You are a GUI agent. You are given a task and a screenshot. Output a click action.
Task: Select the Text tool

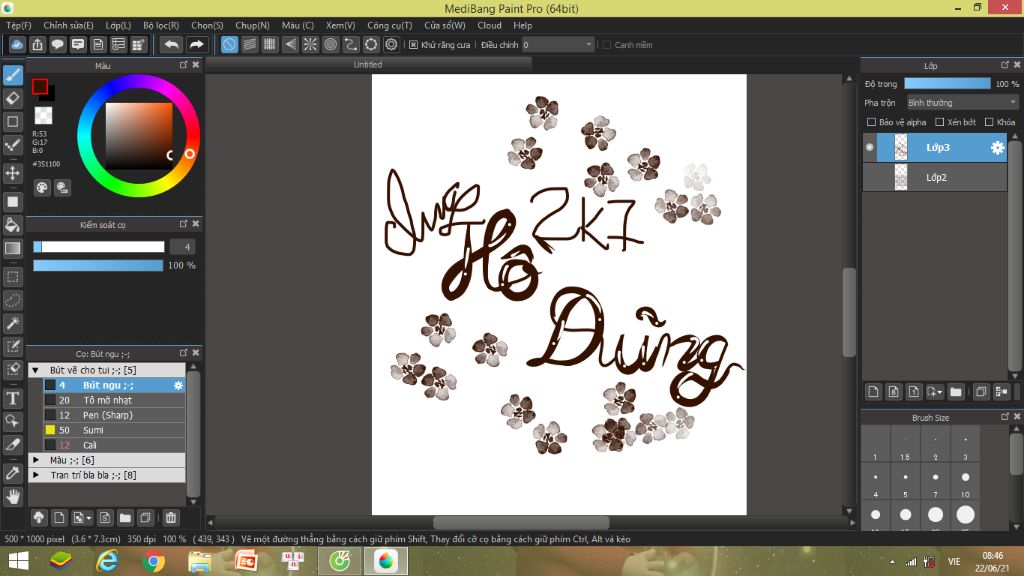coord(12,398)
